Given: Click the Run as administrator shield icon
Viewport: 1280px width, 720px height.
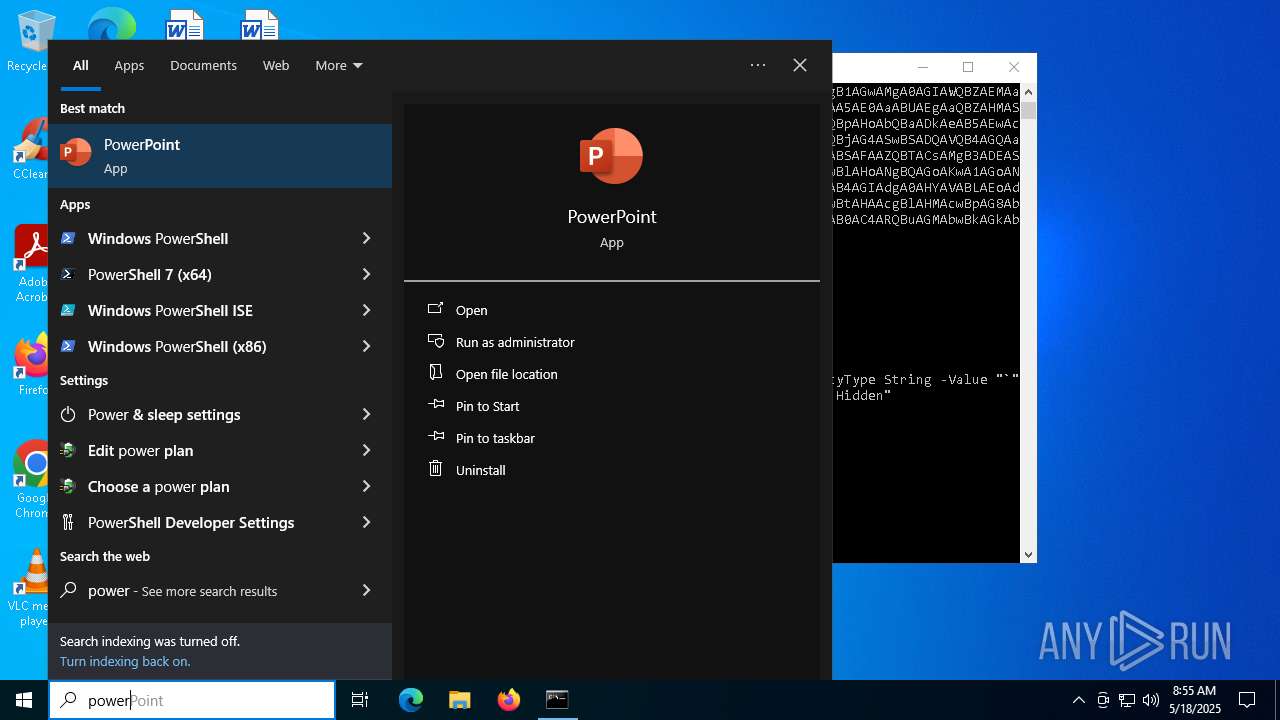Looking at the screenshot, I should click(435, 341).
